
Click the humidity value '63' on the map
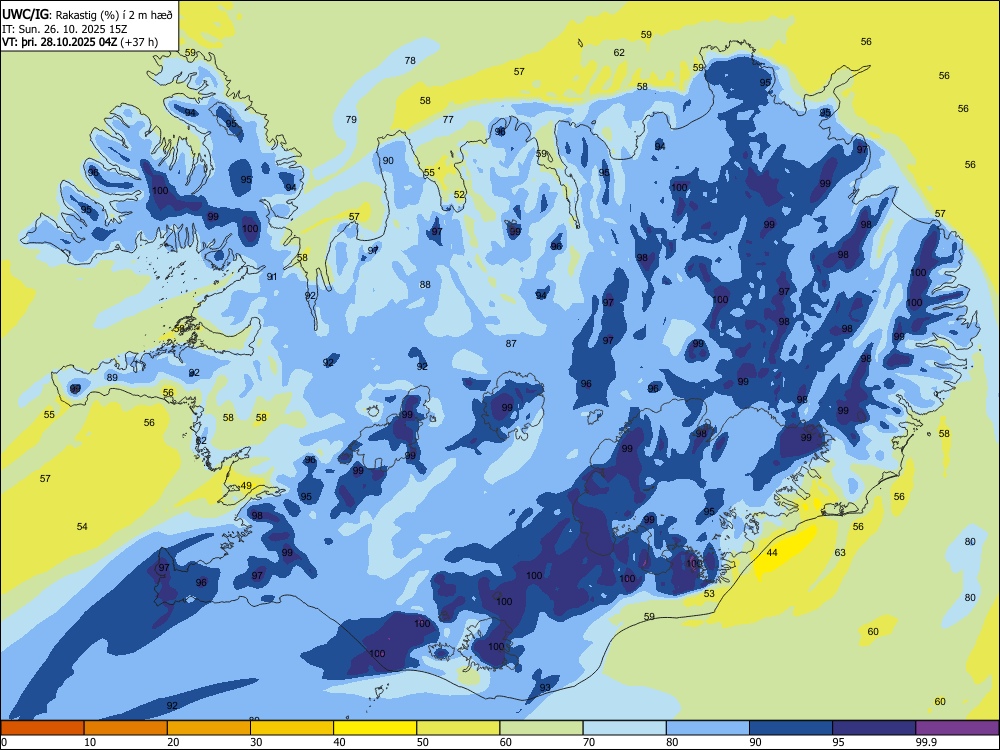click(840, 552)
